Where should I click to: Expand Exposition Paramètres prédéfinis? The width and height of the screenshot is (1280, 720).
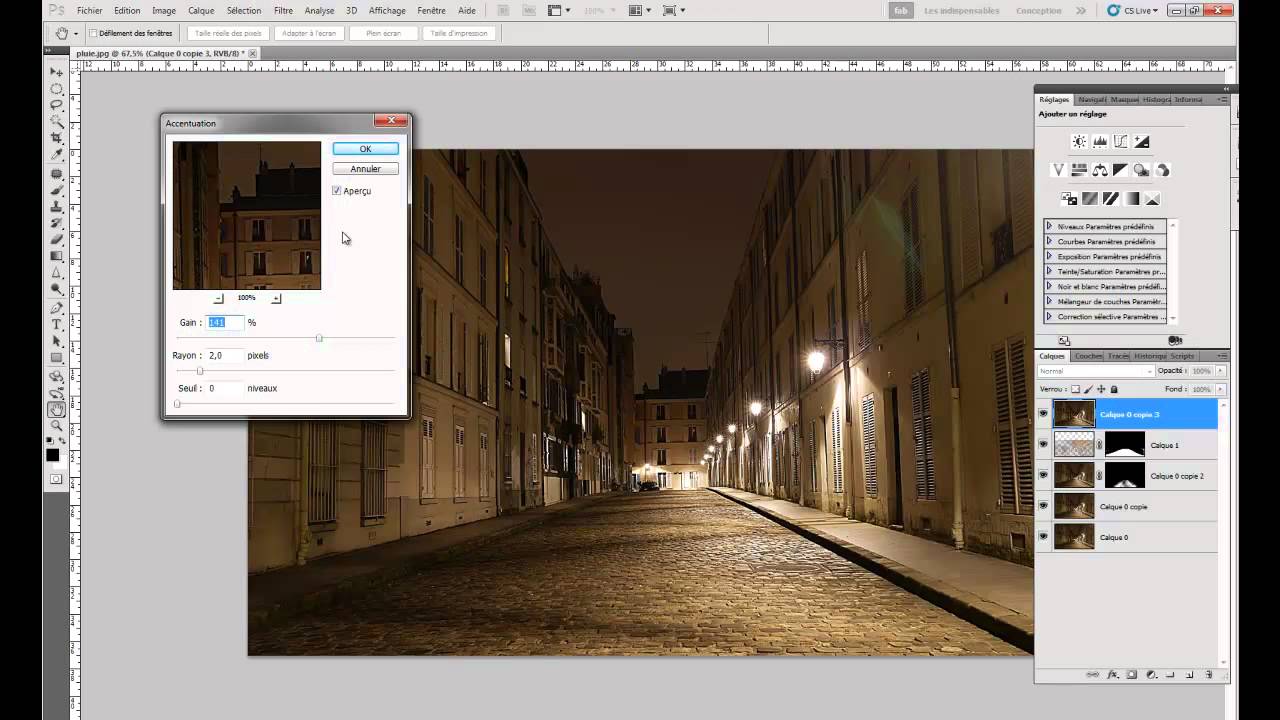[1049, 256]
